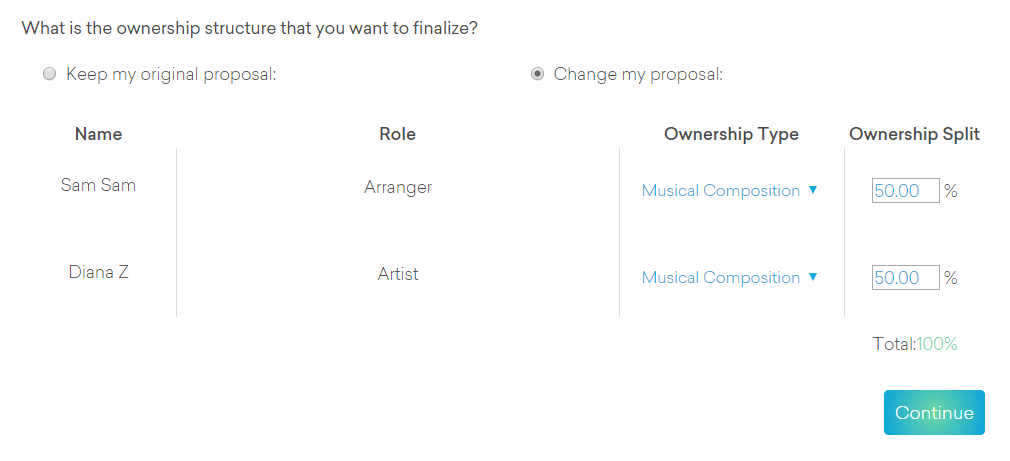The height and width of the screenshot is (461, 1010).
Task: Select the 'Change my proposal' radio button
Action: click(538, 74)
